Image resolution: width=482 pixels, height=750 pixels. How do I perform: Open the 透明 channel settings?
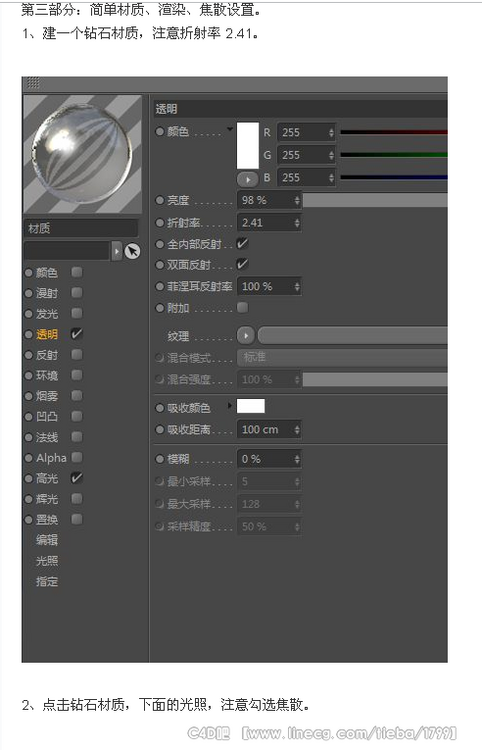pyautogui.click(x=47, y=334)
